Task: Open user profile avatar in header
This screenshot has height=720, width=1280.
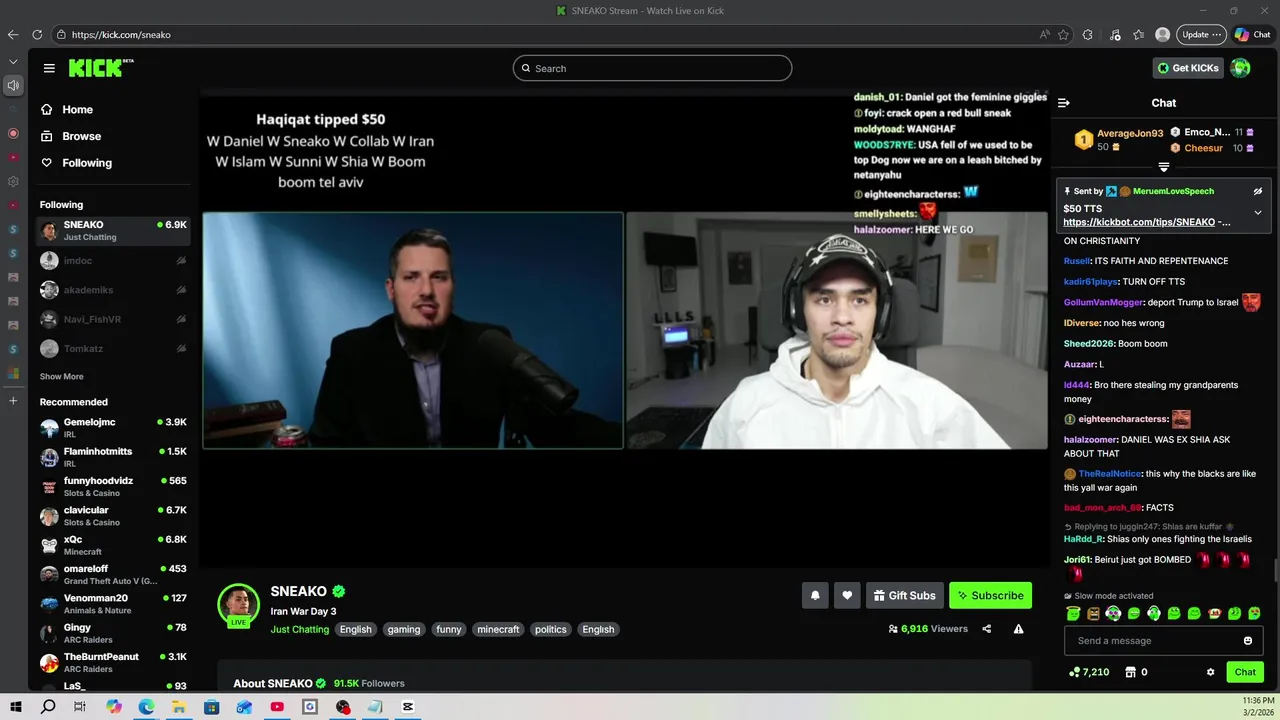Action: tap(1240, 68)
